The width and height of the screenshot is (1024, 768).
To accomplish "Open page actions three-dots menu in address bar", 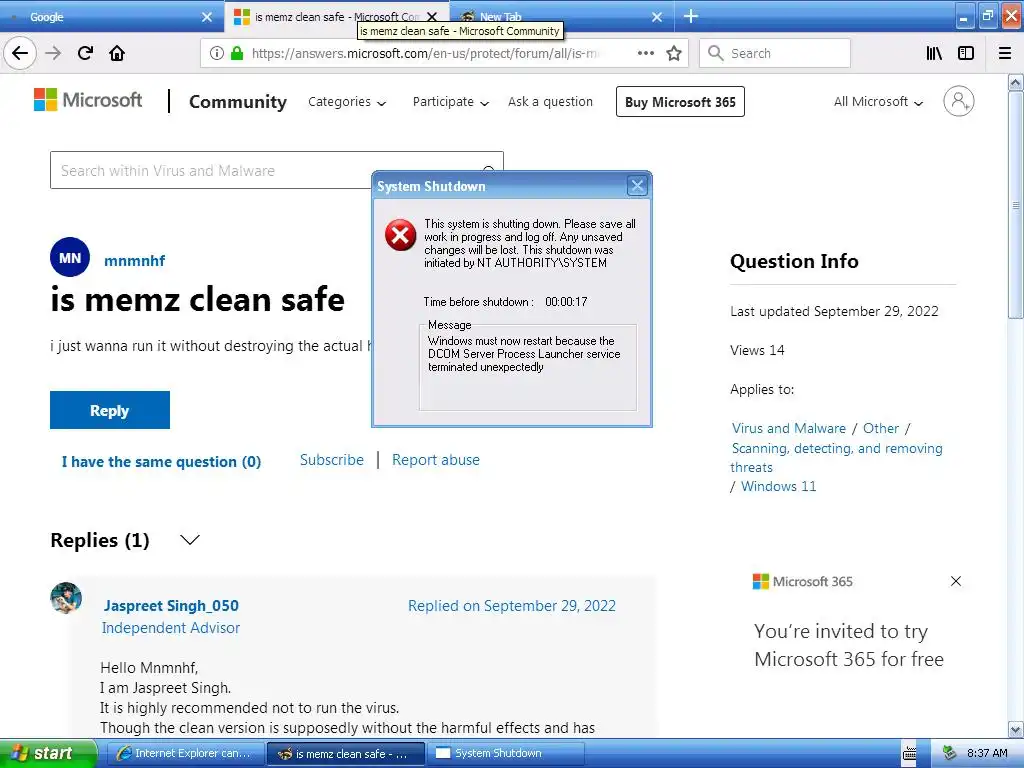I will pos(645,53).
